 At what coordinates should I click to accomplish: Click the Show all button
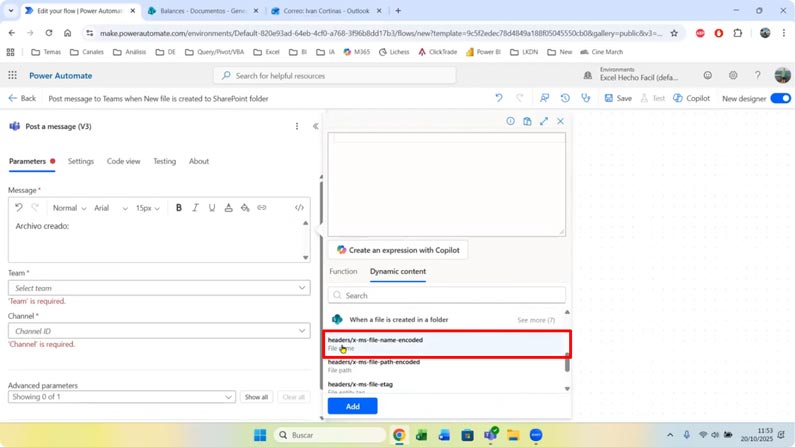pos(256,397)
